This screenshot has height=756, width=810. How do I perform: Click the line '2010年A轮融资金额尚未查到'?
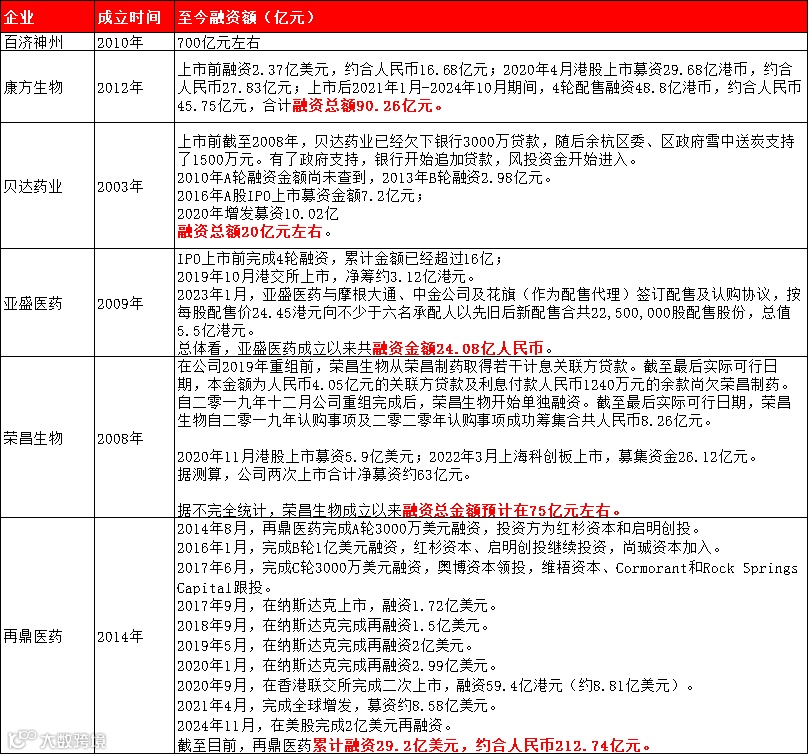365,178
